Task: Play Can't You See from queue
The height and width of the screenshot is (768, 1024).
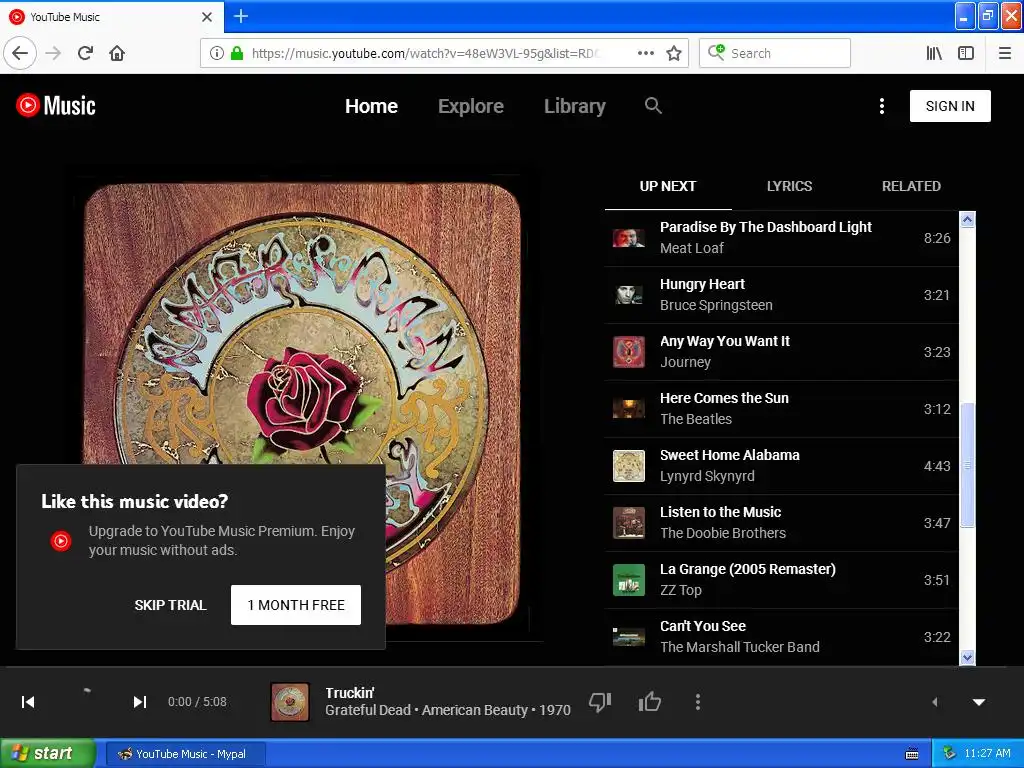Action: [x=781, y=637]
